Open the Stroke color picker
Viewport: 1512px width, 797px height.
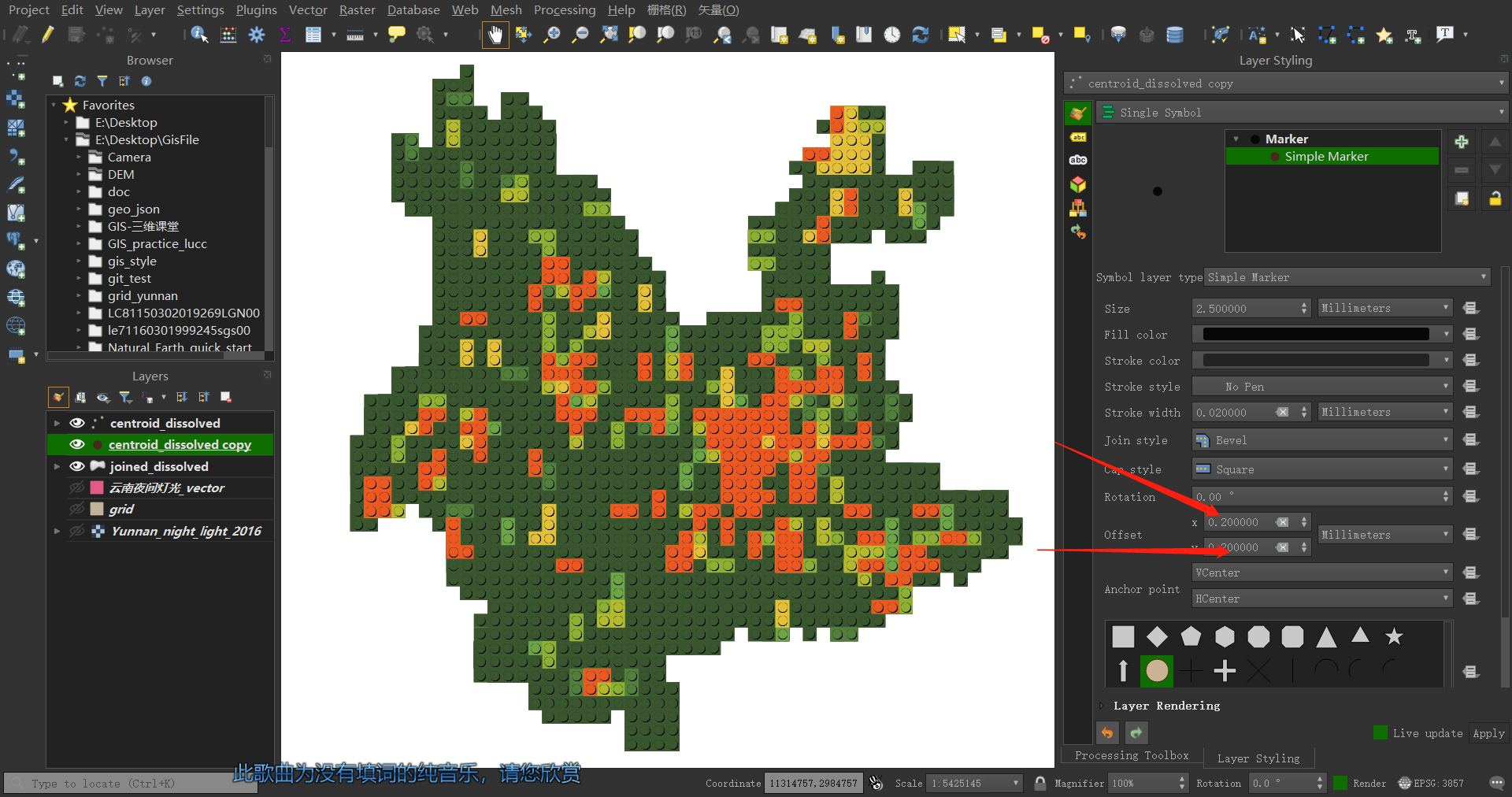[1321, 361]
